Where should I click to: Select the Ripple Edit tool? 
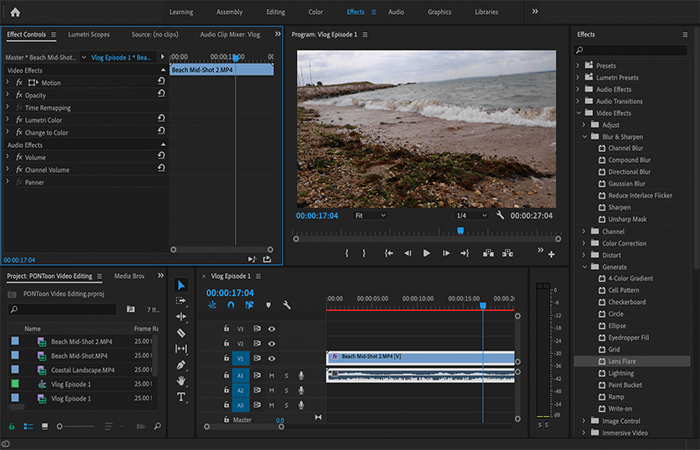click(x=181, y=317)
